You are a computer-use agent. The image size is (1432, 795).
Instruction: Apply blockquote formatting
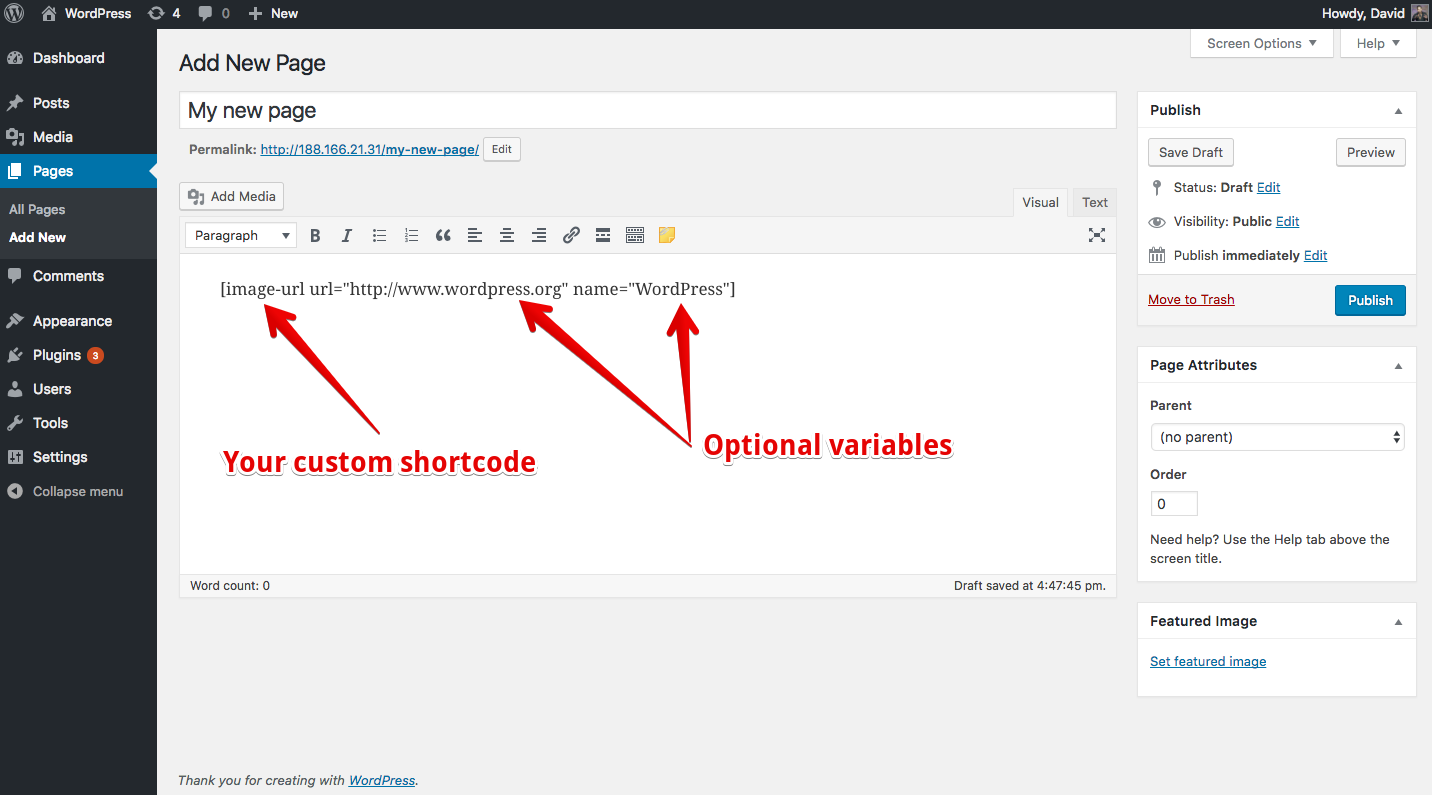point(443,235)
